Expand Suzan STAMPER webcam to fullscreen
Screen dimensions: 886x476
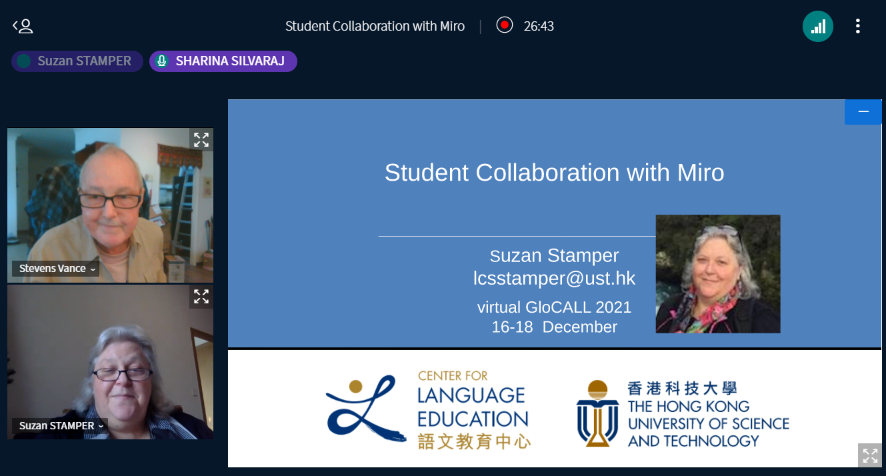(x=201, y=296)
